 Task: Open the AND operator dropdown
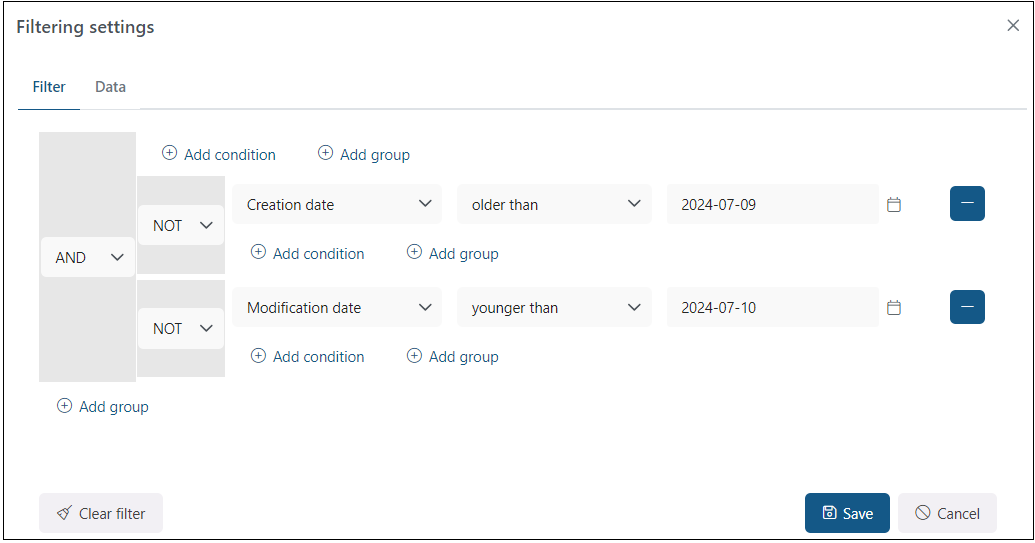[x=88, y=257]
